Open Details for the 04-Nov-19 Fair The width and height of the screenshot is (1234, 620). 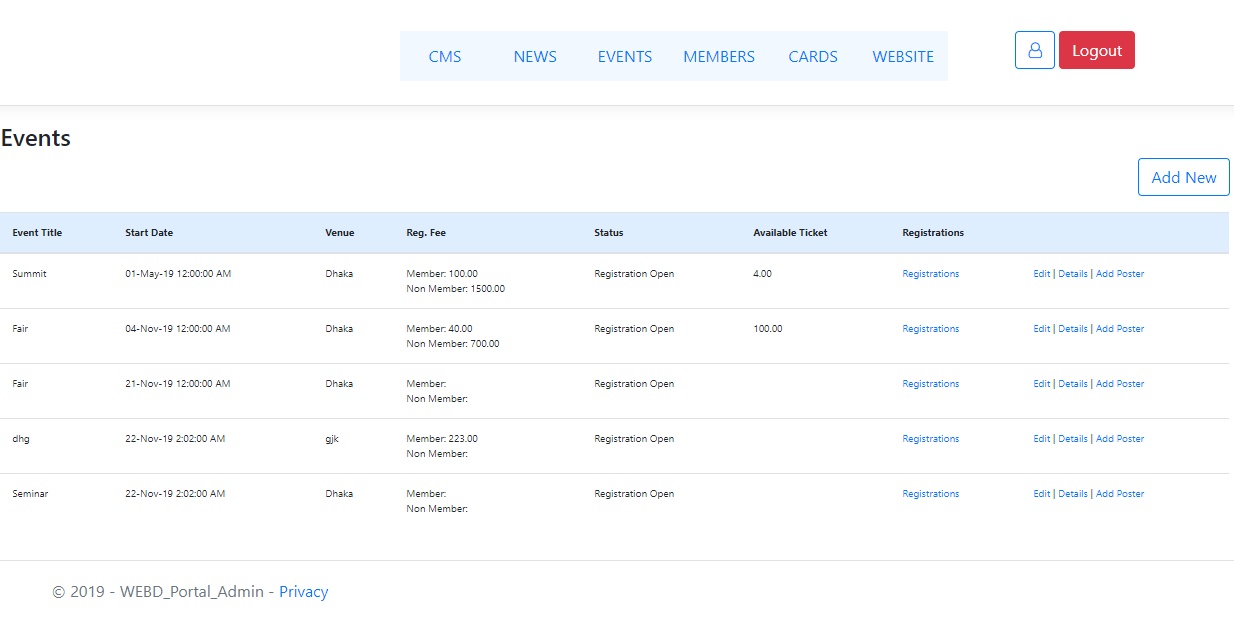[1073, 329]
